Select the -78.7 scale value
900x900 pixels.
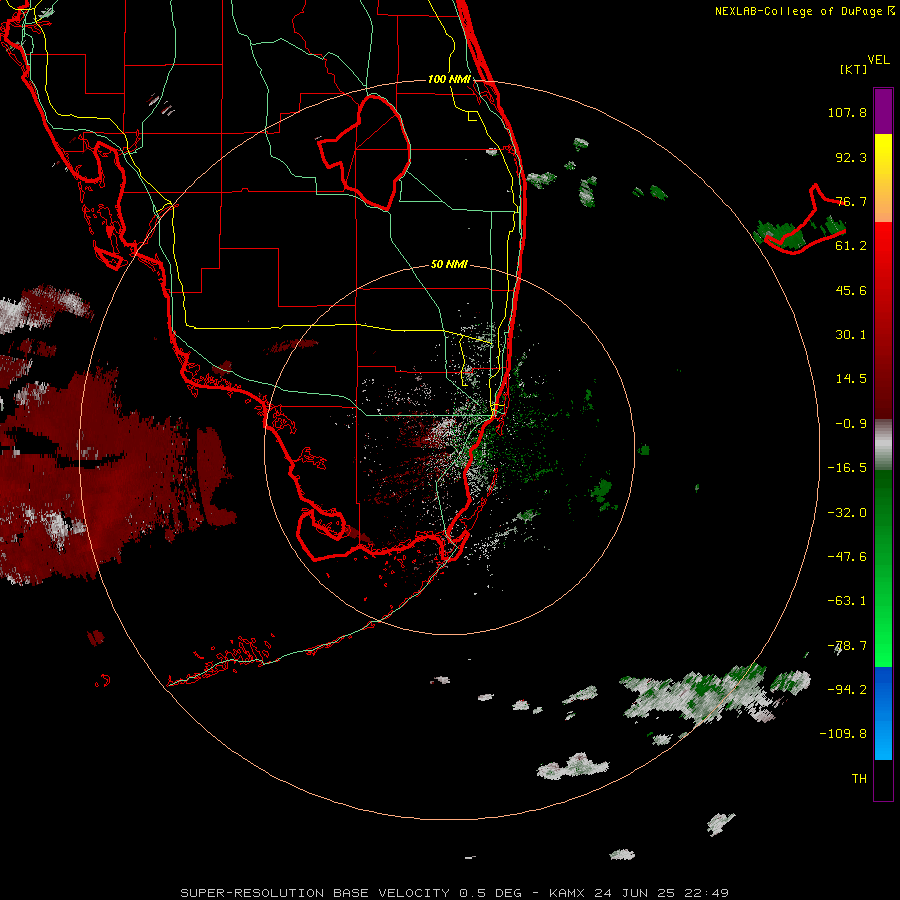pyautogui.click(x=847, y=646)
